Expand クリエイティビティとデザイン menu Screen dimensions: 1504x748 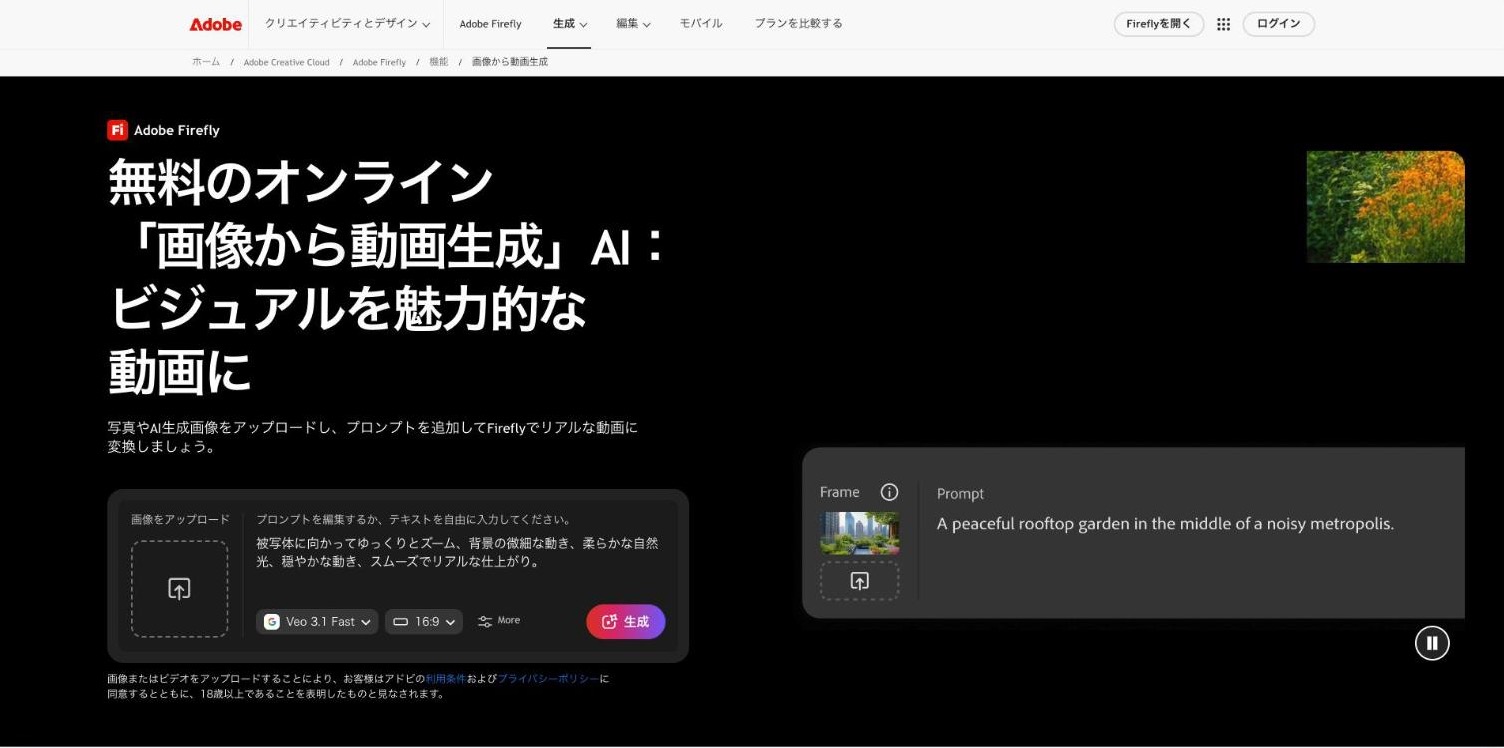(347, 24)
